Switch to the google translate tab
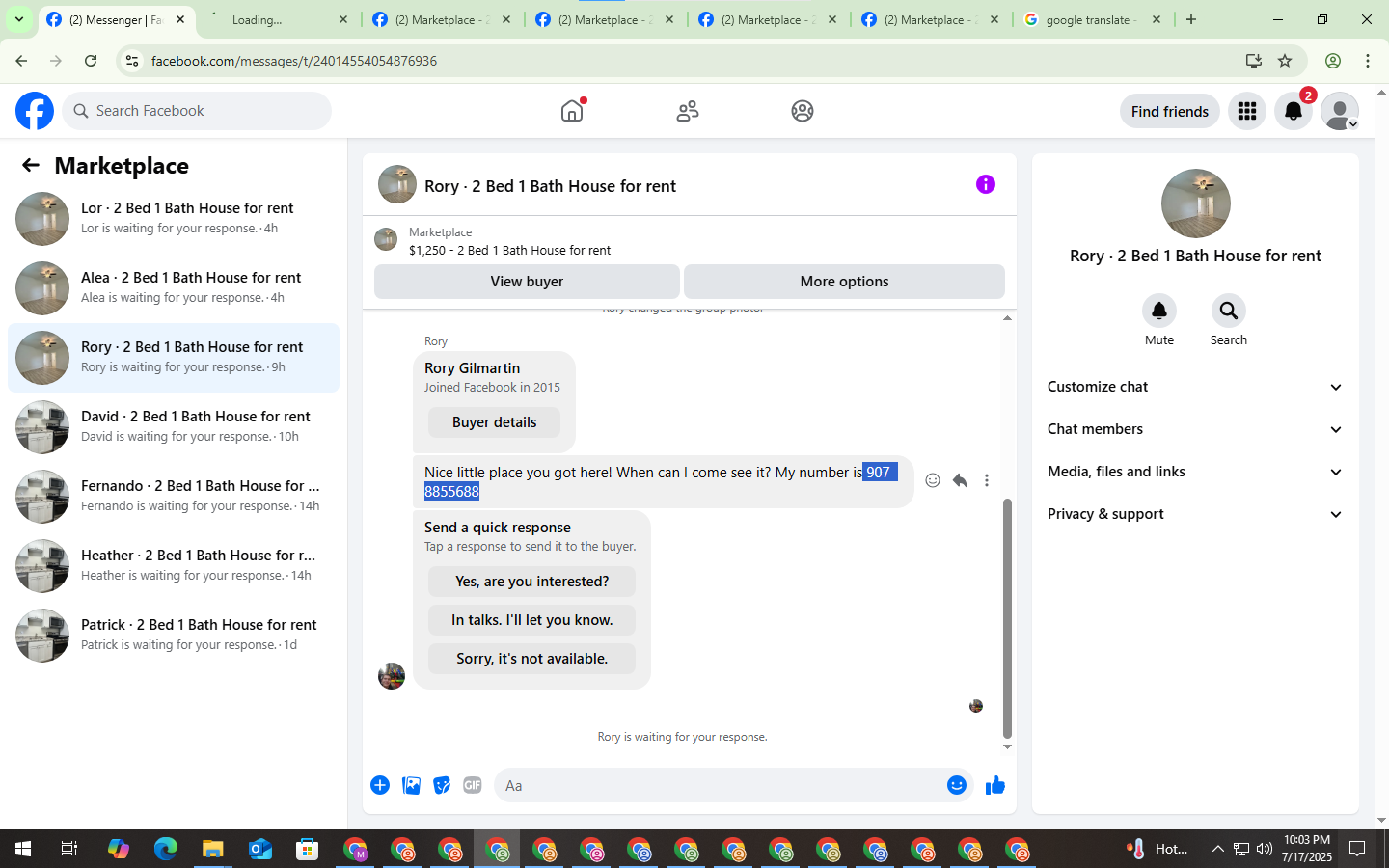This screenshot has width=1389, height=868. [1093, 19]
